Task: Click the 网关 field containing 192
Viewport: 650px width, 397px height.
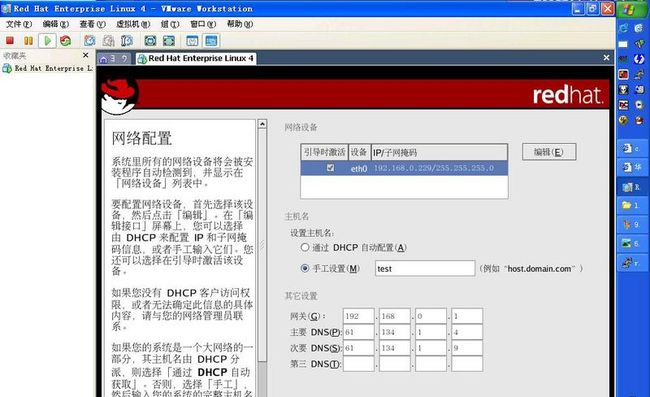Action: point(359,316)
